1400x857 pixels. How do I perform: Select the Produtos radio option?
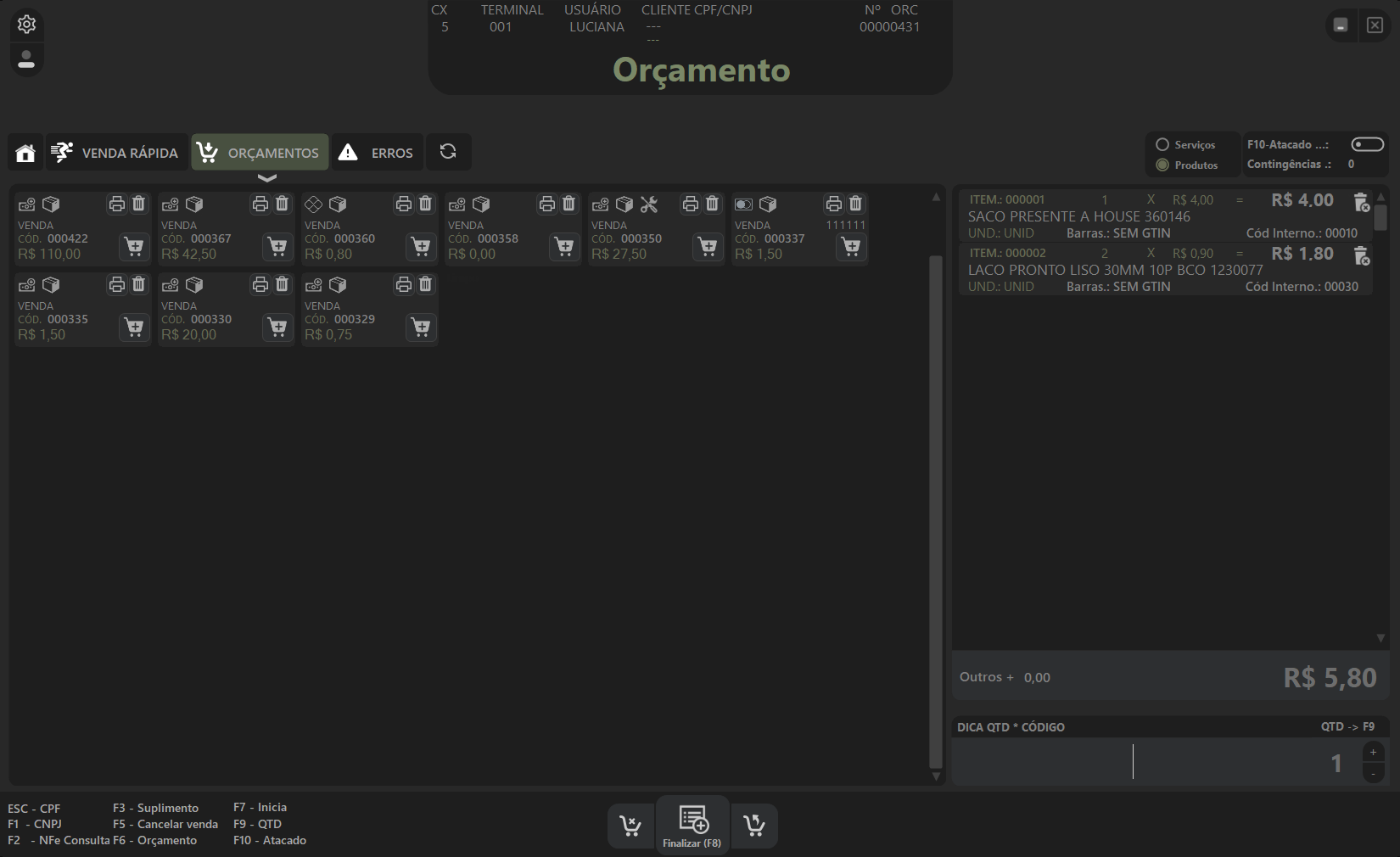click(1162, 165)
